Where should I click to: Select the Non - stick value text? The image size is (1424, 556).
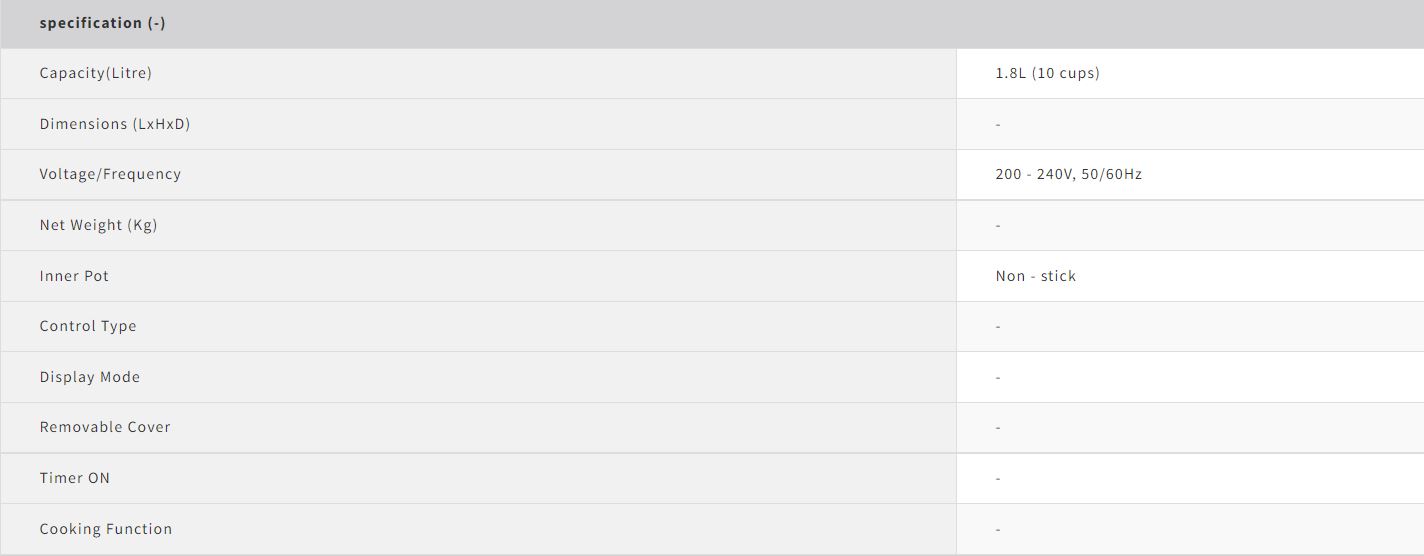click(x=1035, y=276)
